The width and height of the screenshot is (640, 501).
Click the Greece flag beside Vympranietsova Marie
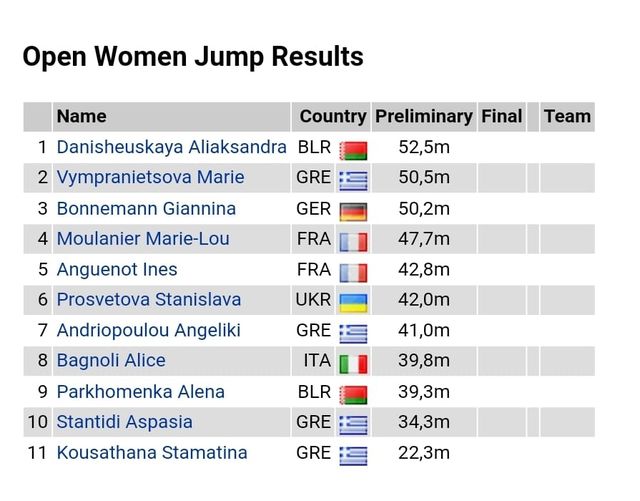(x=353, y=180)
